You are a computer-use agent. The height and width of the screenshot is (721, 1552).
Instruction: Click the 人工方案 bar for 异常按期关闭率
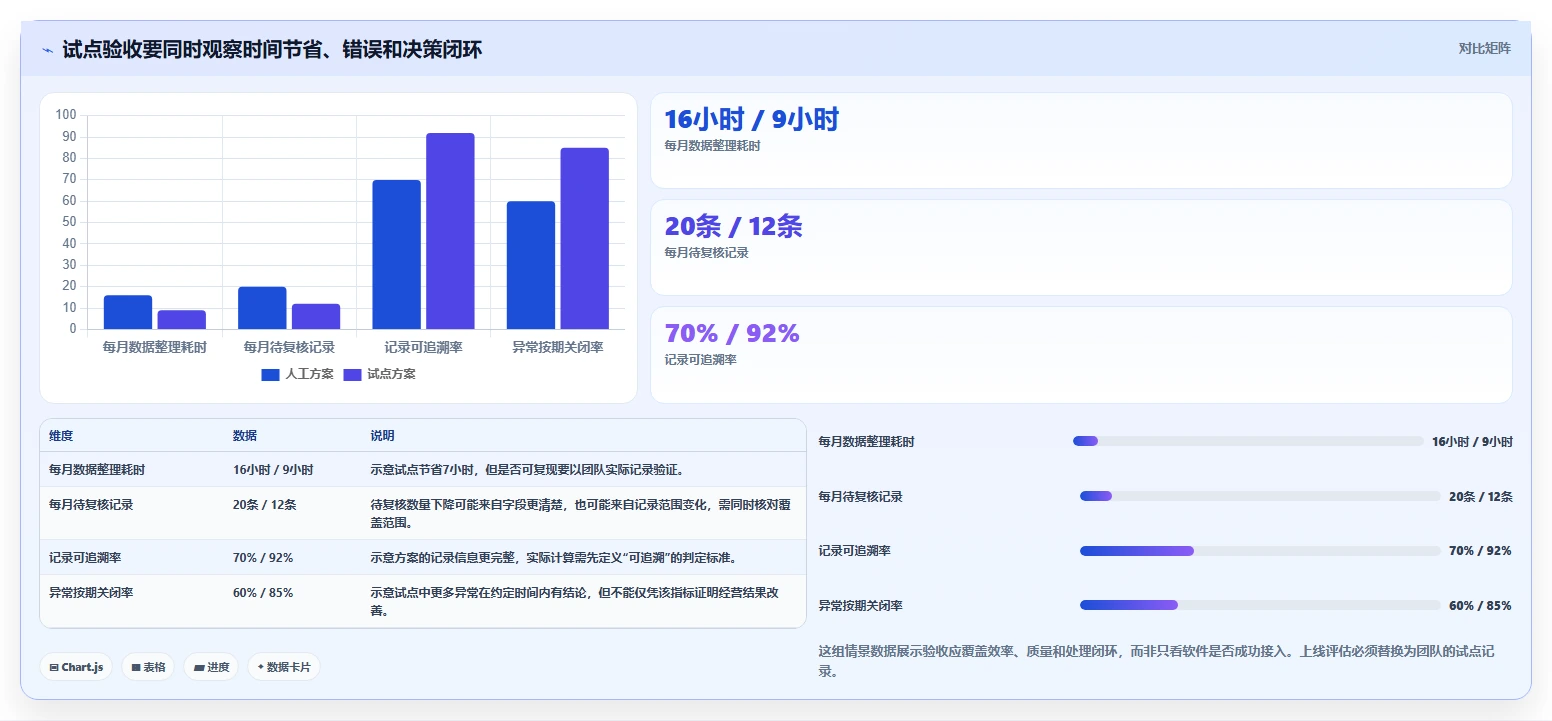[531, 265]
